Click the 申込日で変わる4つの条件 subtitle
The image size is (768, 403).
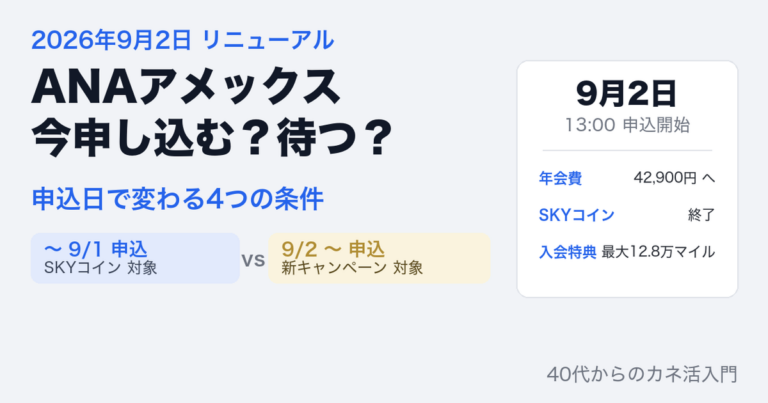click(177, 199)
